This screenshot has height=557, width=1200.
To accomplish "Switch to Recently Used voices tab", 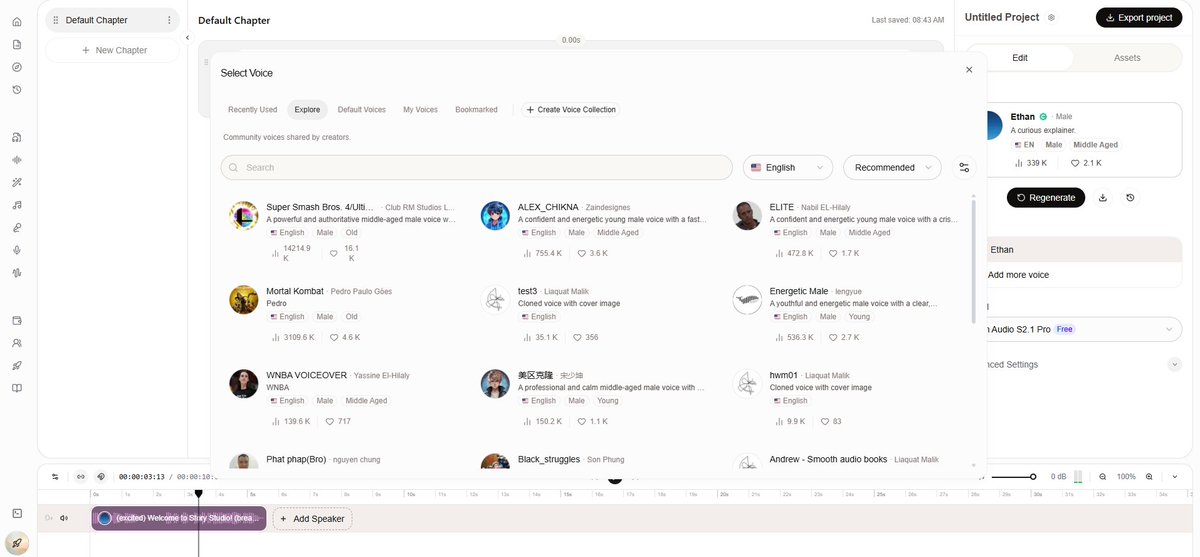I will pyautogui.click(x=253, y=110).
